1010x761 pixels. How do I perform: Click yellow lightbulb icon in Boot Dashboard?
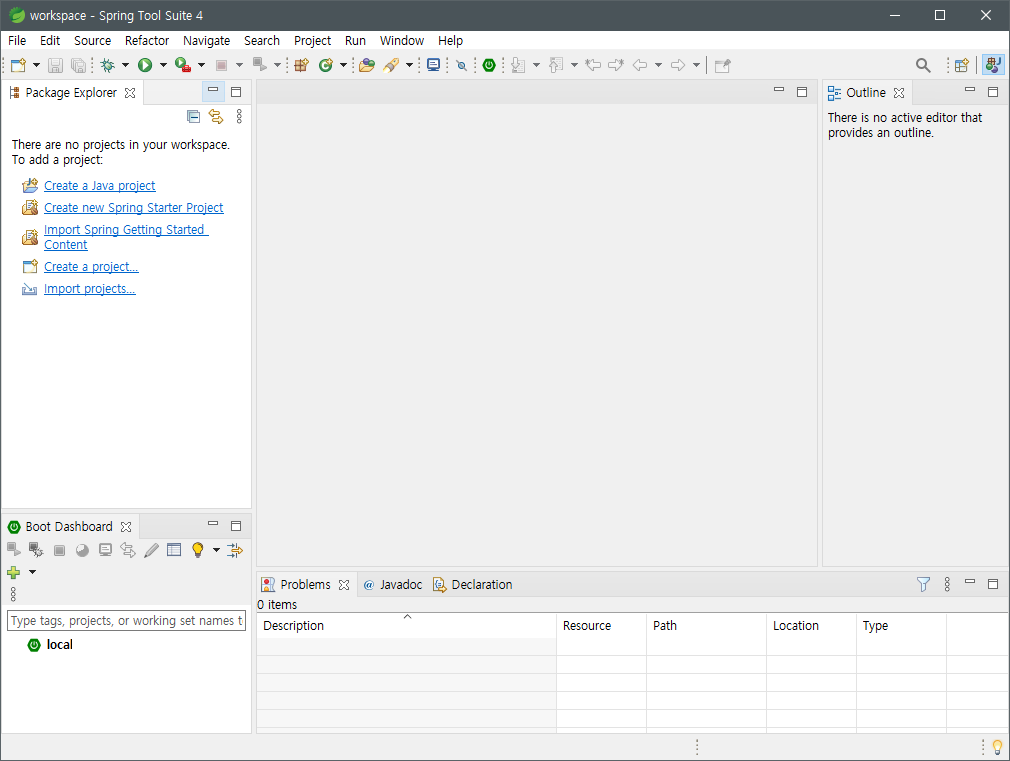coord(198,550)
